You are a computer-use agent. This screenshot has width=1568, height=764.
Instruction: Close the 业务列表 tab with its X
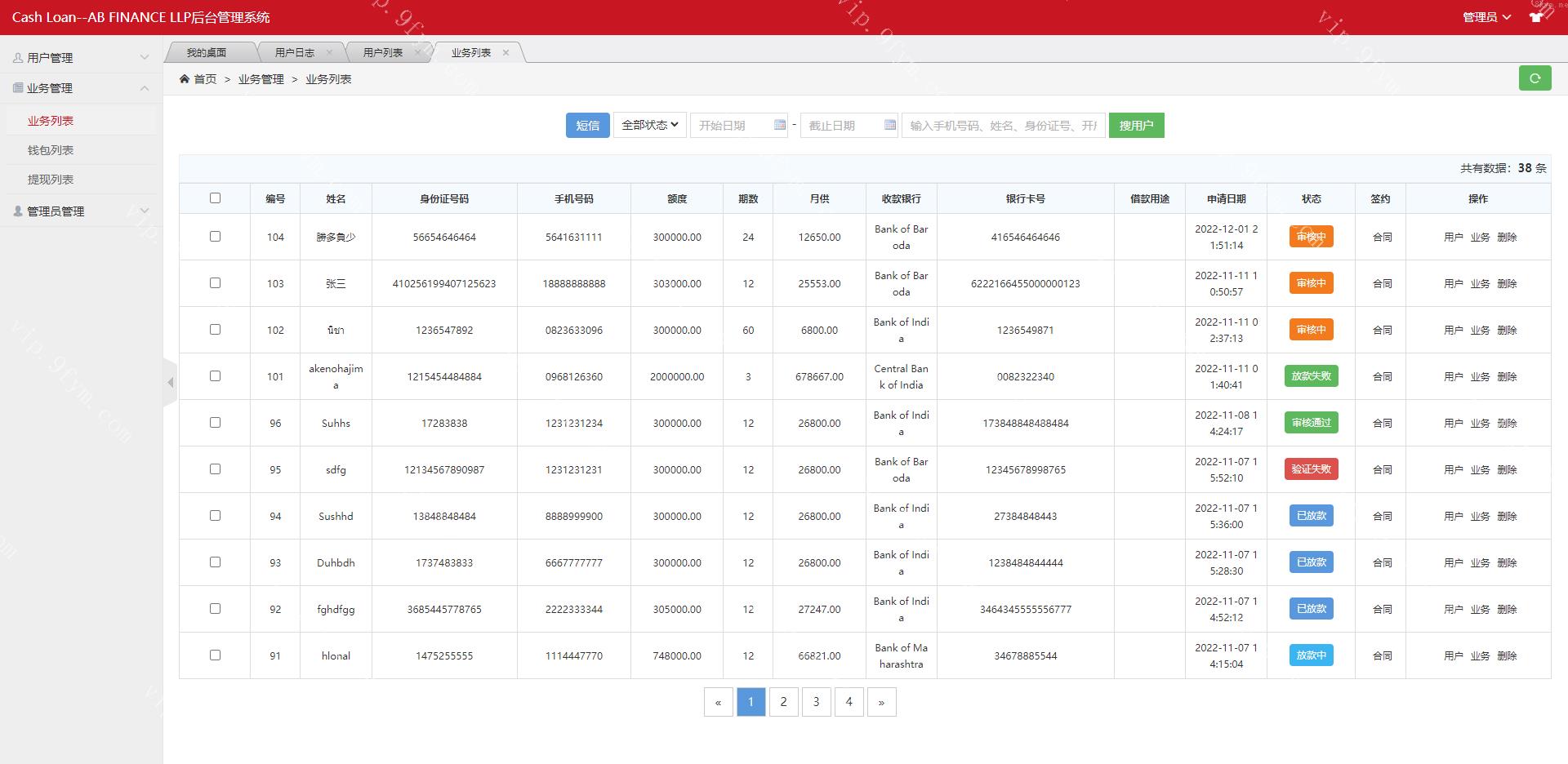click(506, 53)
